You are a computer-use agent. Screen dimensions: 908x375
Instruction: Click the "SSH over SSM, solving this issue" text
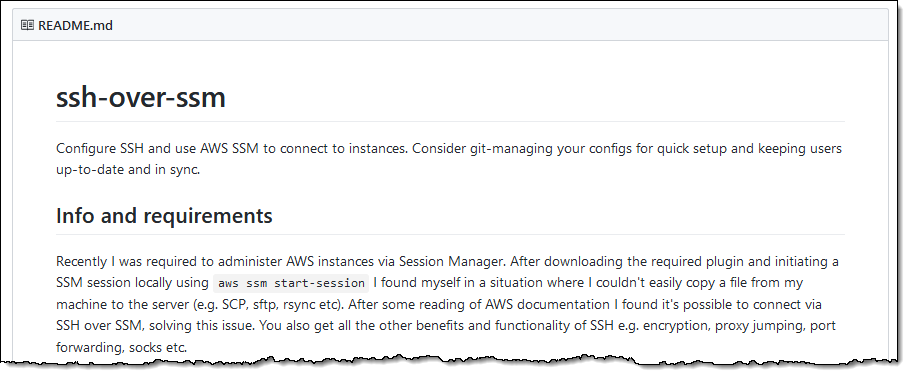(x=155, y=326)
